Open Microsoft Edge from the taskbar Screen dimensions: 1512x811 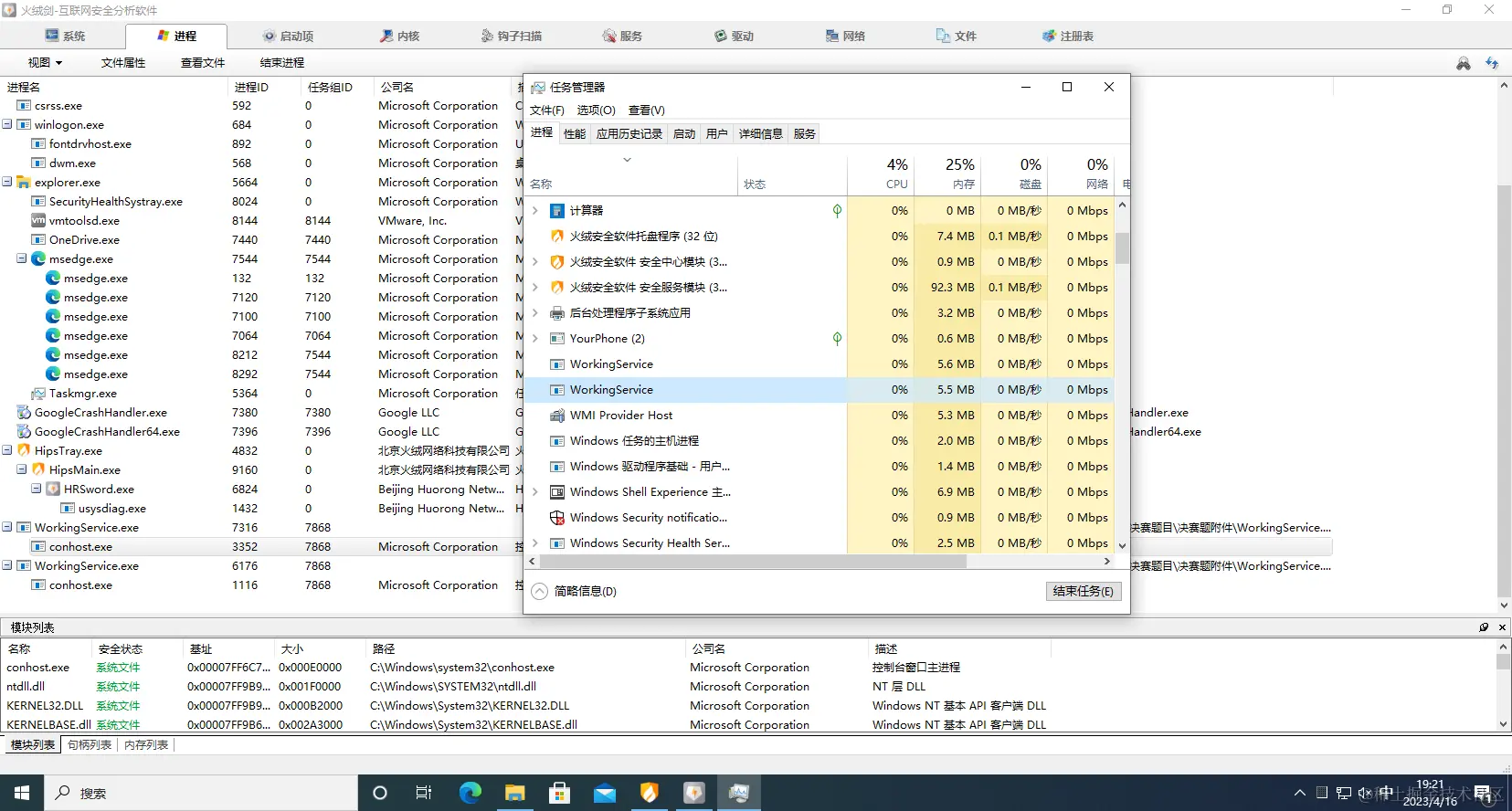471,793
